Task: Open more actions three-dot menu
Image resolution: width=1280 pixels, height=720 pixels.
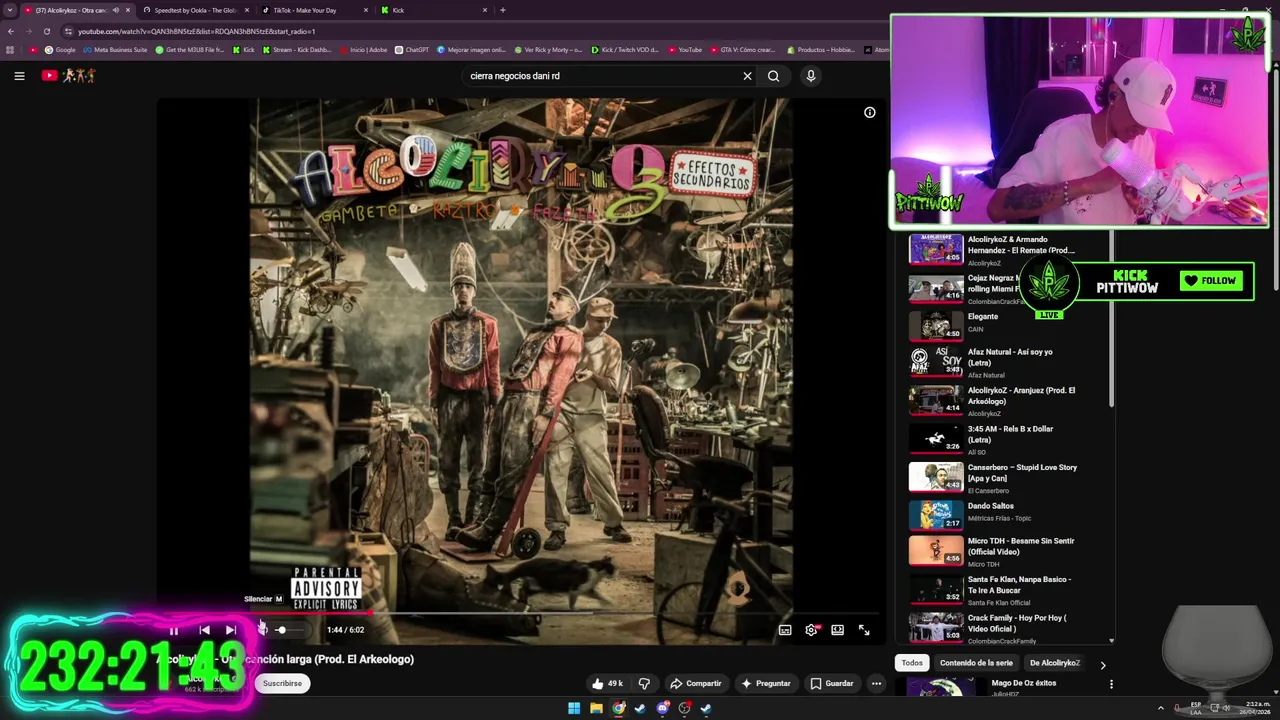Action: tap(876, 683)
